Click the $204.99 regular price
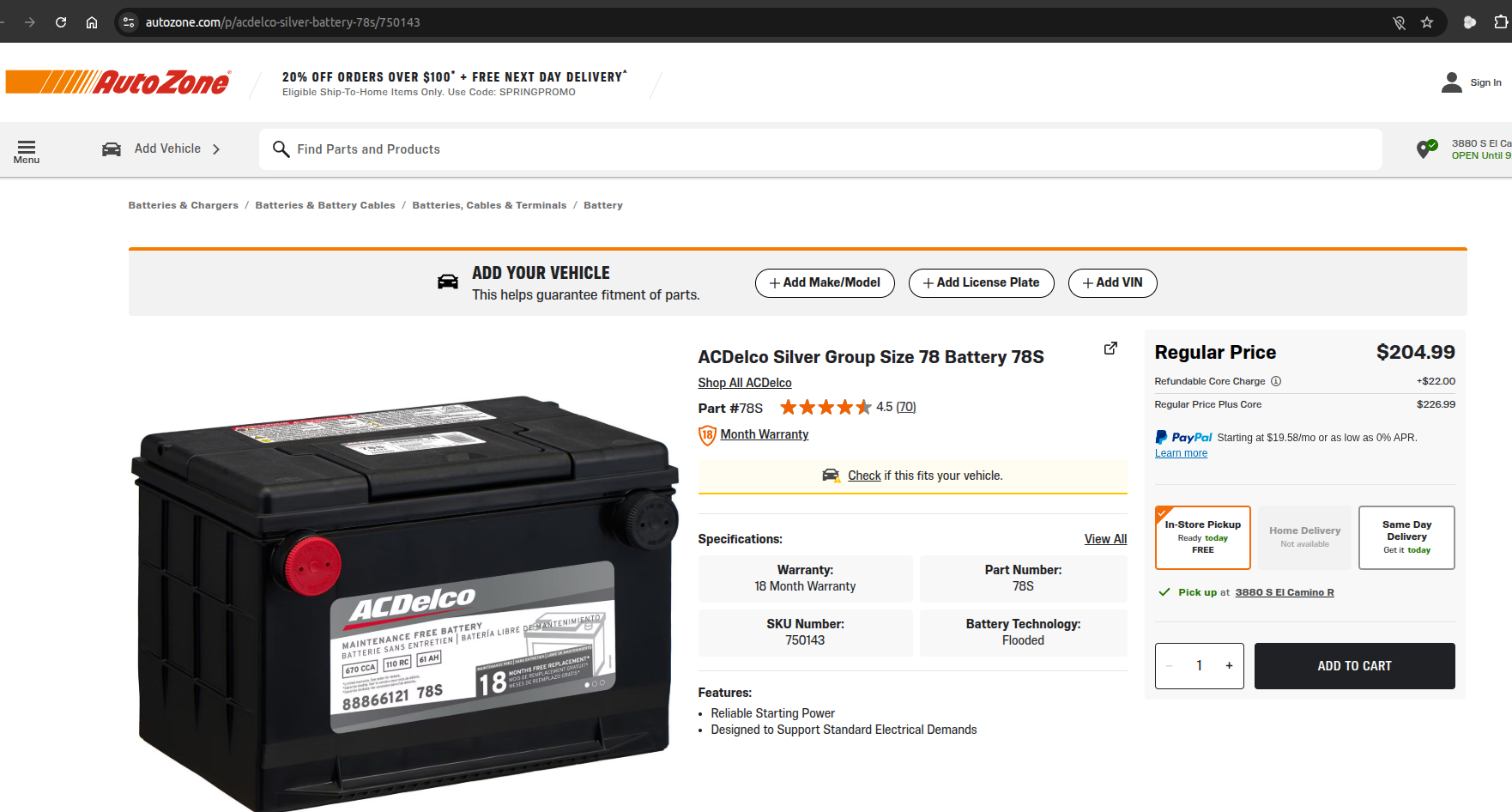The height and width of the screenshot is (812, 1512). [x=1416, y=352]
